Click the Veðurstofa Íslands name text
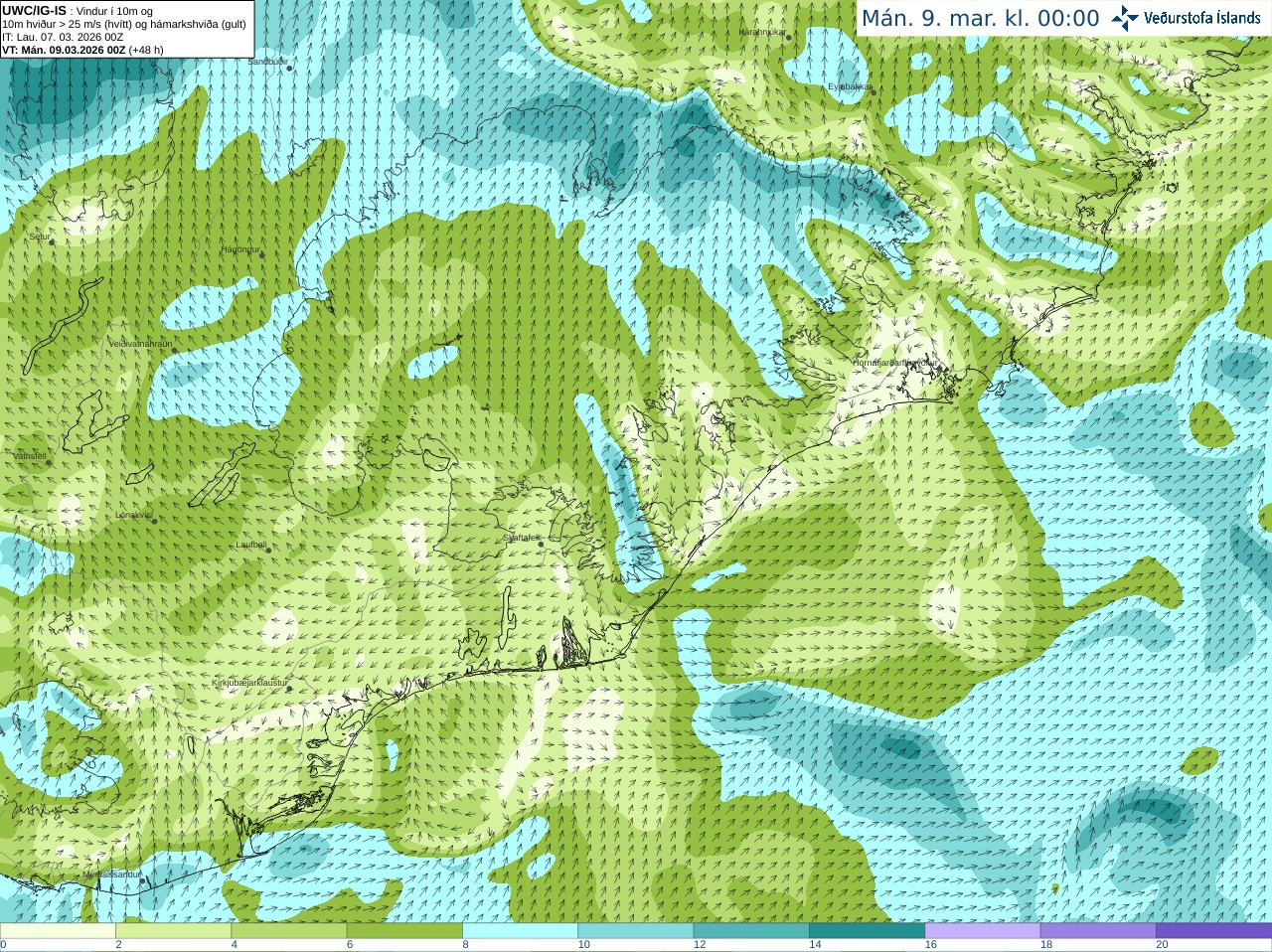This screenshot has width=1272, height=952. click(x=1202, y=18)
